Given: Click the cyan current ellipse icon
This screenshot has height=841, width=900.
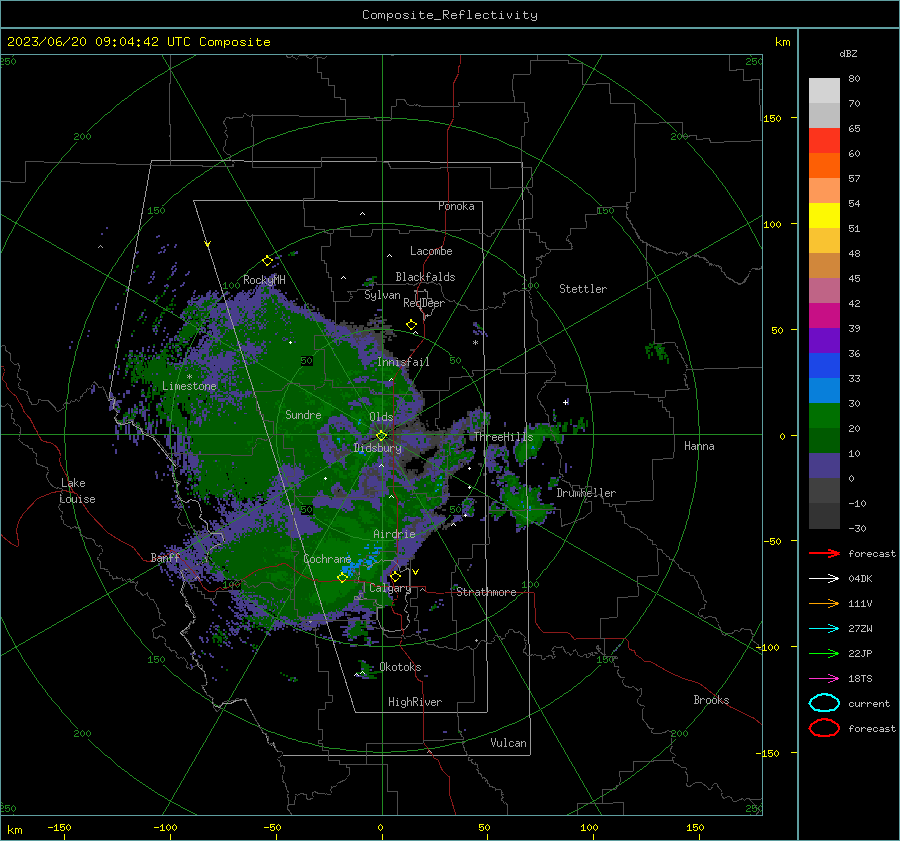Looking at the screenshot, I should [824, 703].
